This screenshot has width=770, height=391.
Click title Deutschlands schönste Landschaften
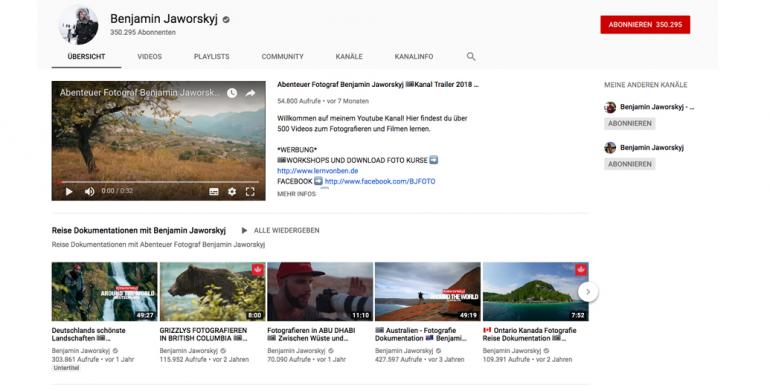click(x=88, y=335)
